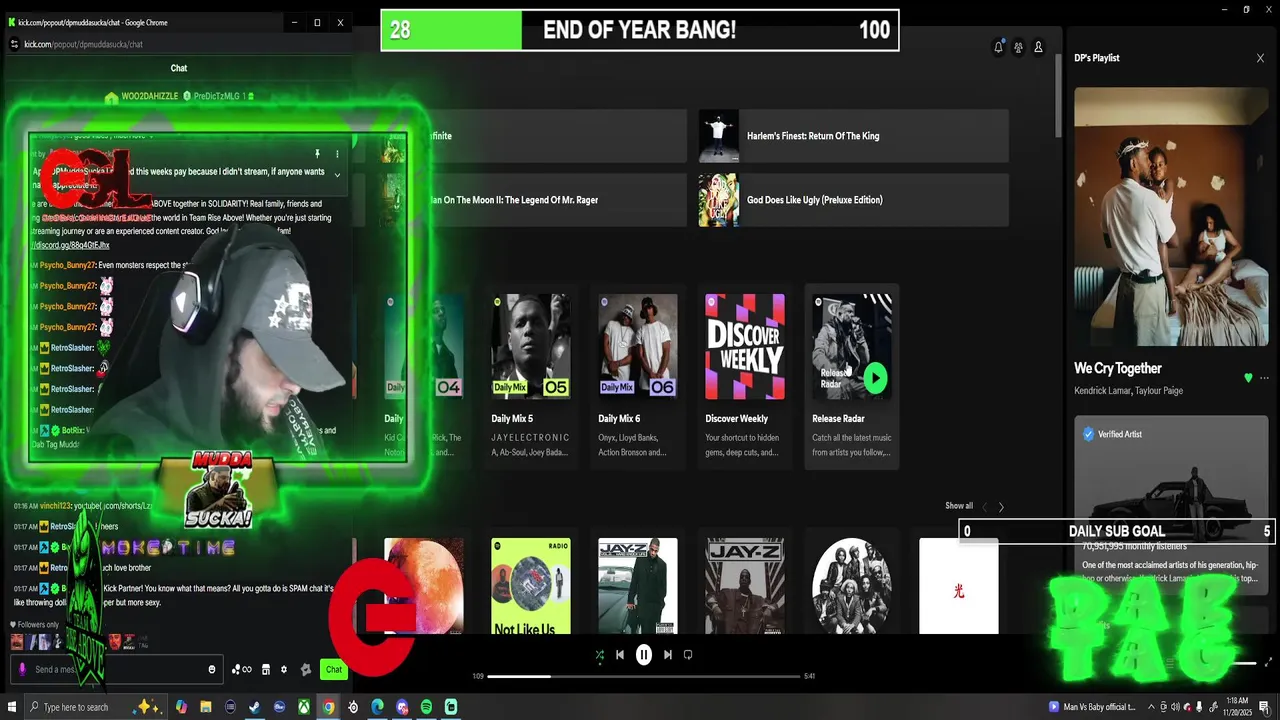Open Kick chat settings gear
The width and height of the screenshot is (1280, 720).
pyautogui.click(x=284, y=669)
